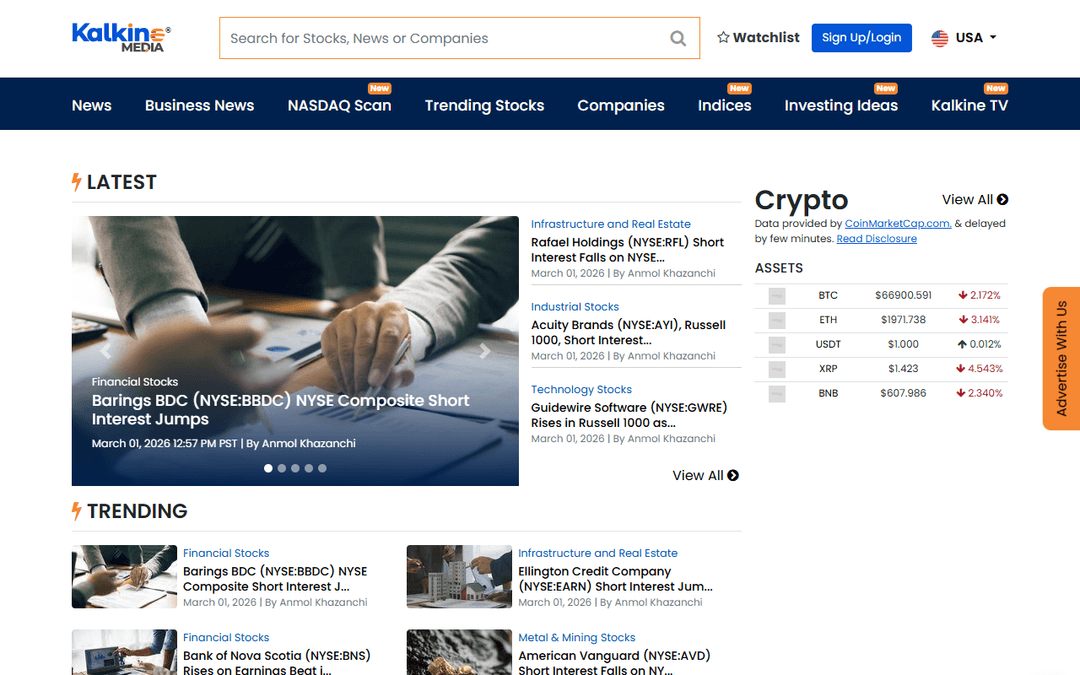Click the BTC coin icon
This screenshot has width=1080, height=675.
point(777,296)
